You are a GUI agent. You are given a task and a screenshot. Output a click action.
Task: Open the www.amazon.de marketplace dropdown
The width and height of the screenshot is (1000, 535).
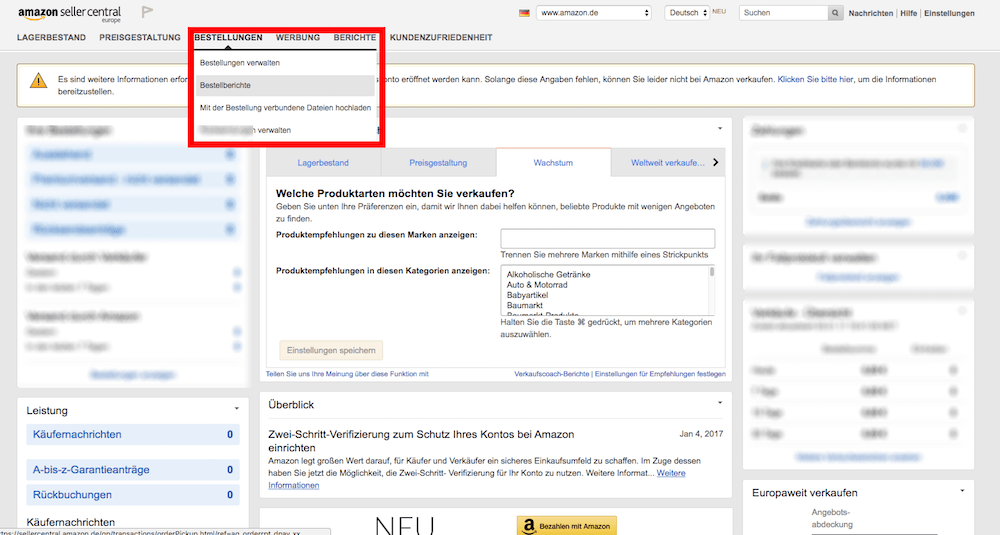594,13
